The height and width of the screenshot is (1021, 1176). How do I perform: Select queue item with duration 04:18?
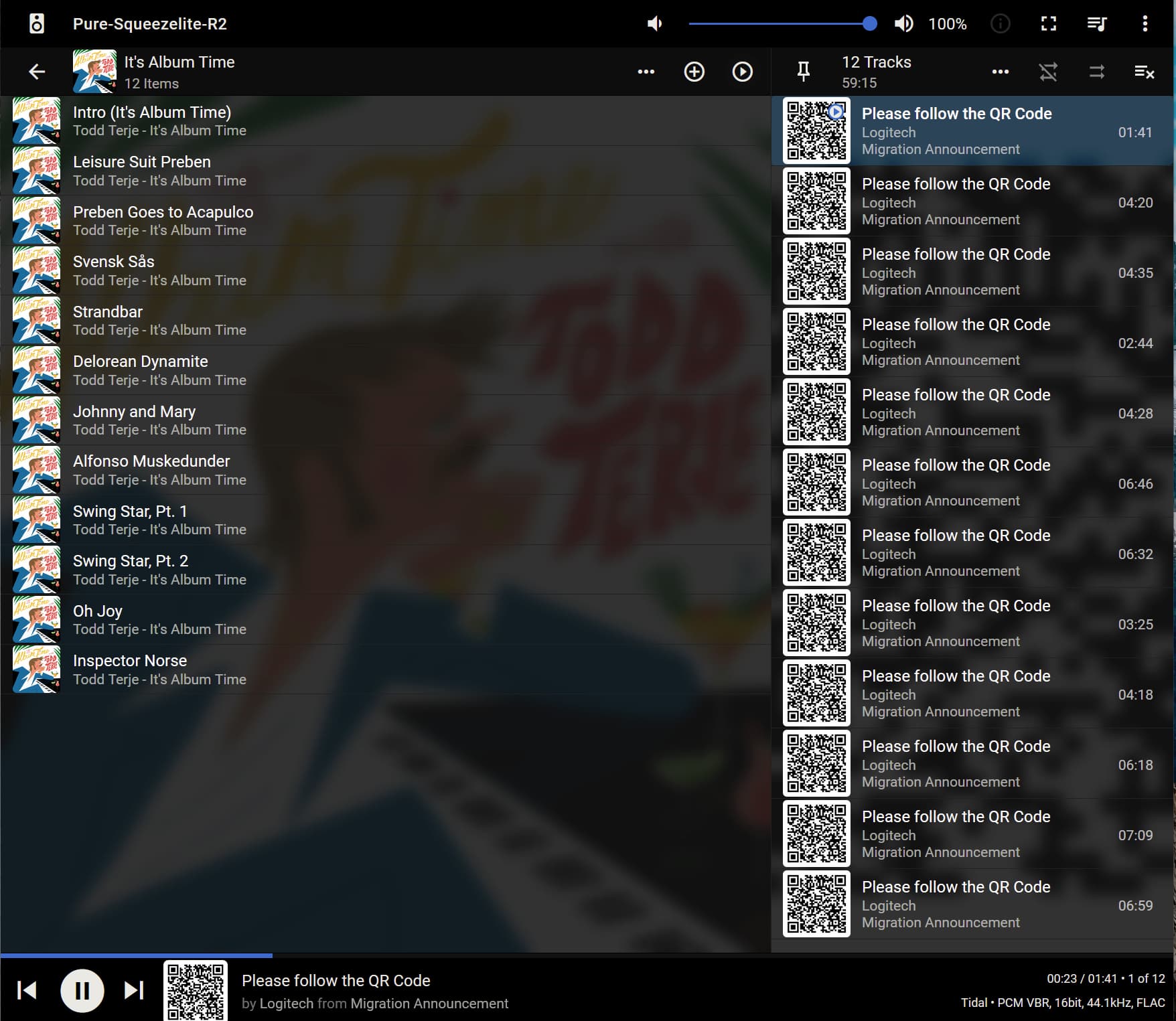tap(972, 694)
